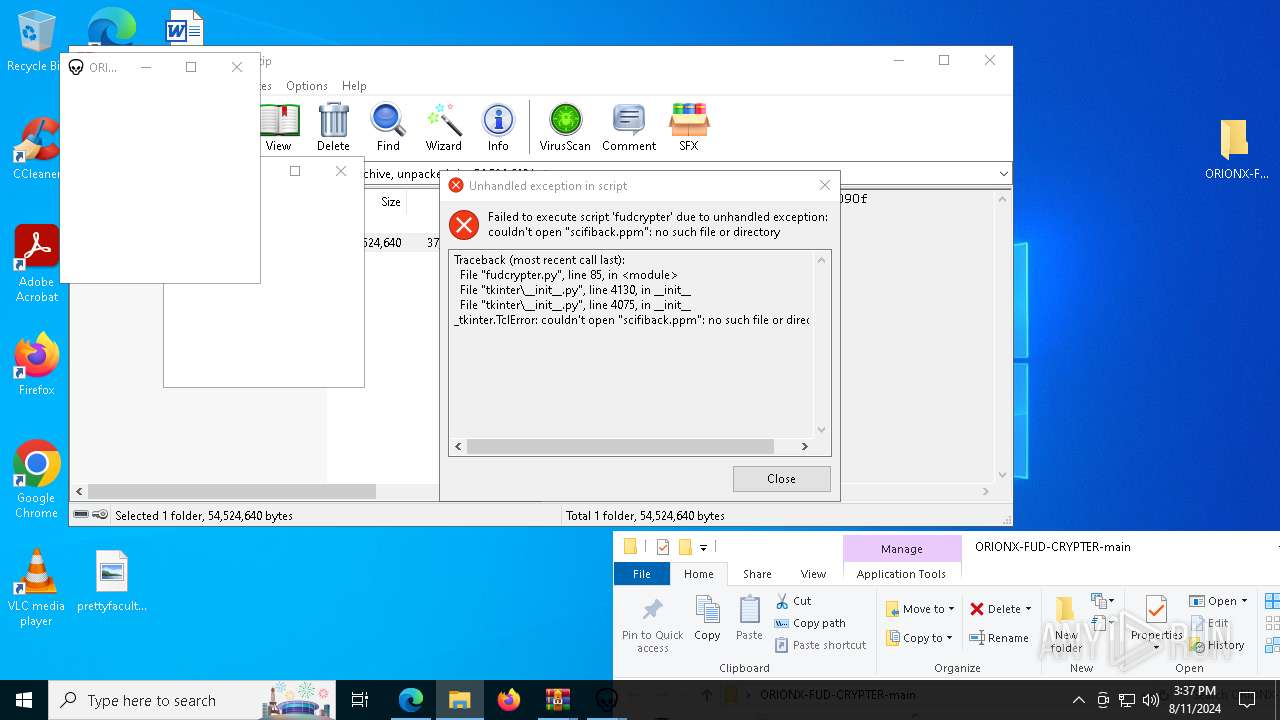Image resolution: width=1280 pixels, height=720 pixels.
Task: Click Edit in the Open group
Action: 1209,623
